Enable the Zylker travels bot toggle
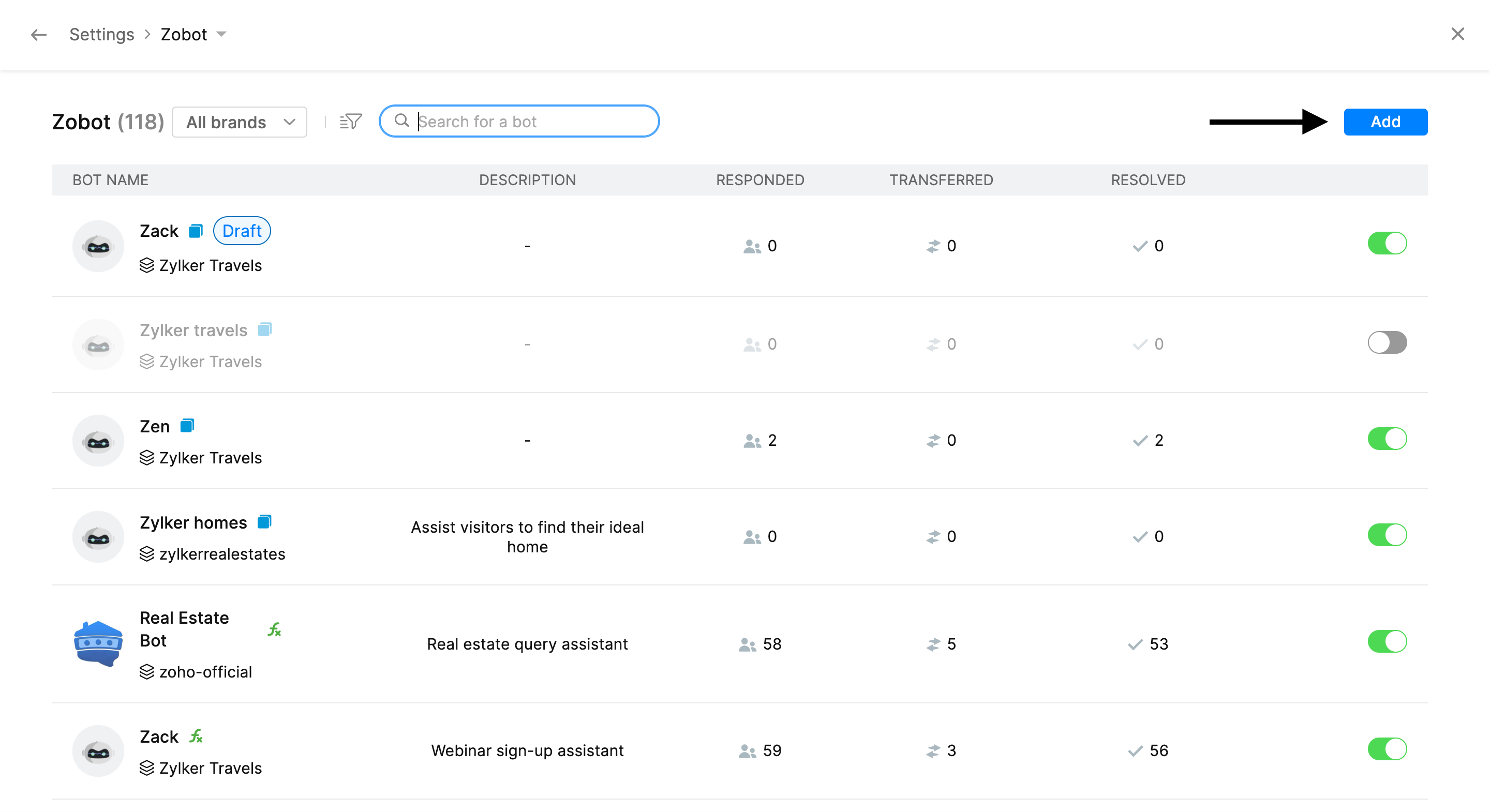Screen dimensions: 1490x812 point(1387,342)
